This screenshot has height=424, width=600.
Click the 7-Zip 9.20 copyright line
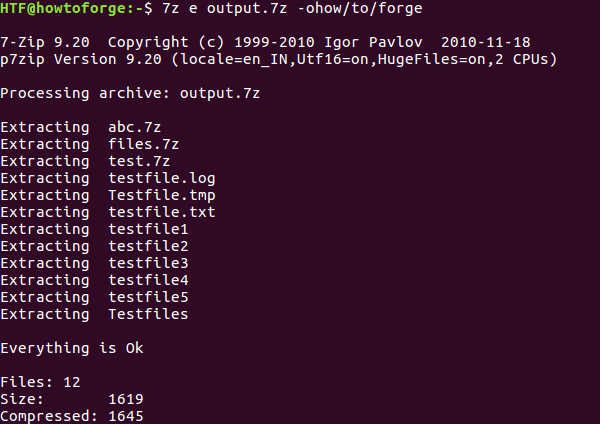point(265,42)
